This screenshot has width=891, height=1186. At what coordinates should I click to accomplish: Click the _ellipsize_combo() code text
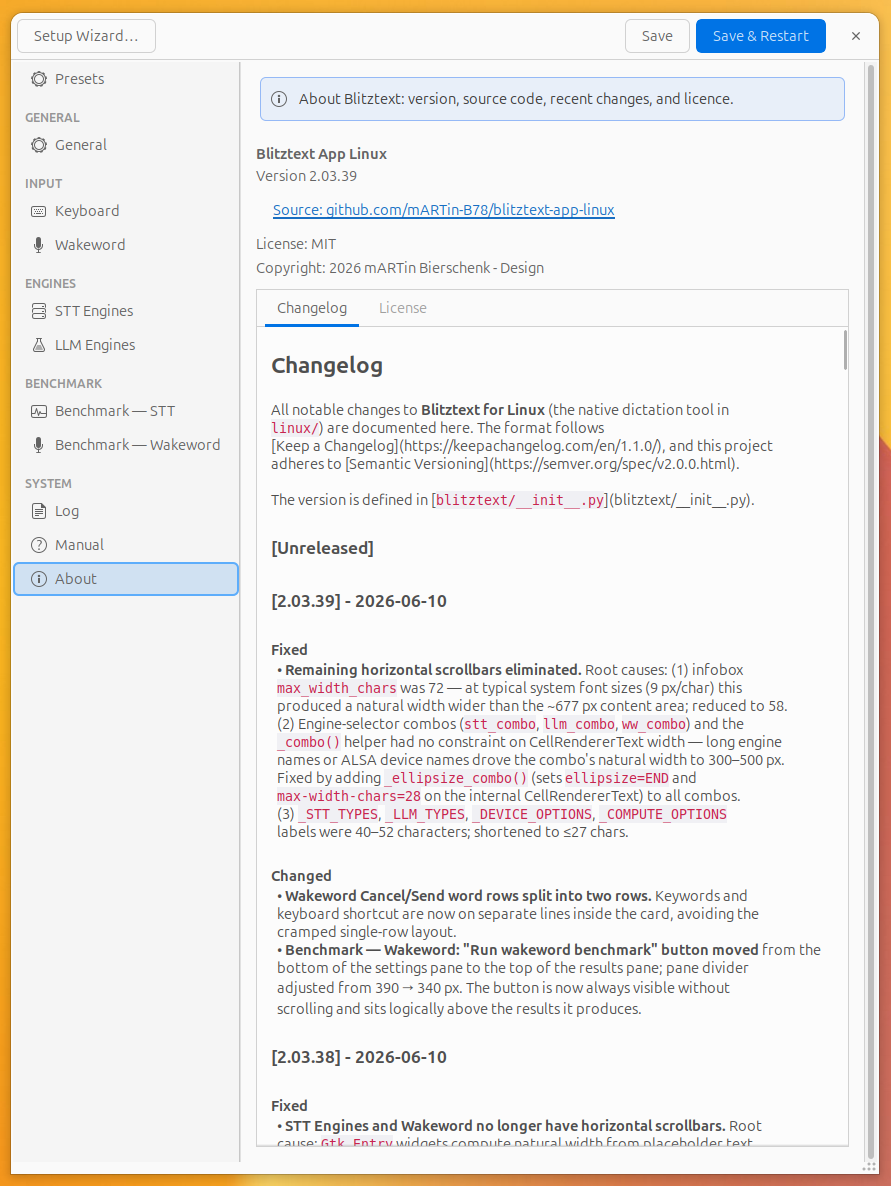tap(456, 778)
